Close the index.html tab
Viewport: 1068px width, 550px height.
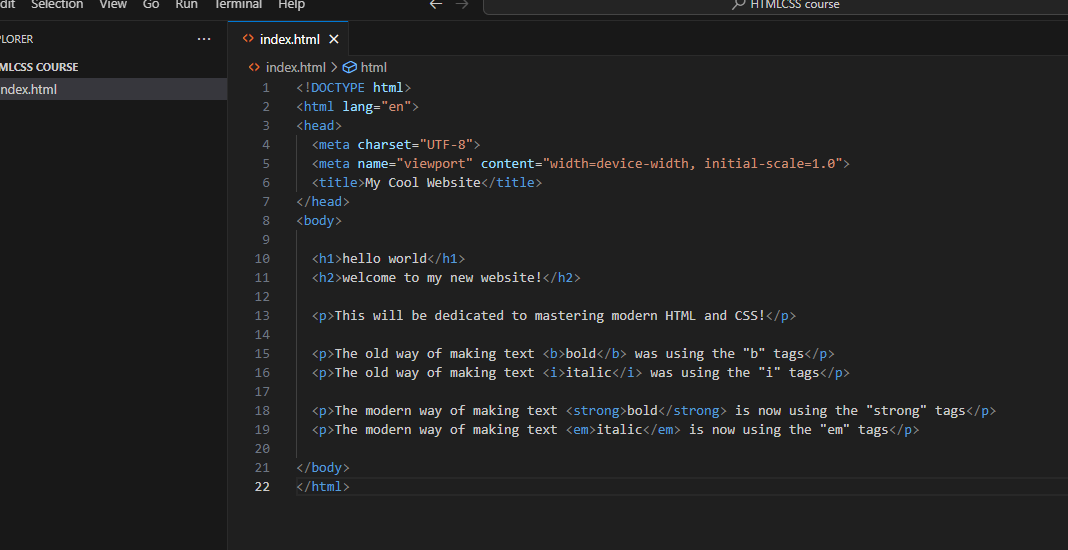(x=334, y=40)
